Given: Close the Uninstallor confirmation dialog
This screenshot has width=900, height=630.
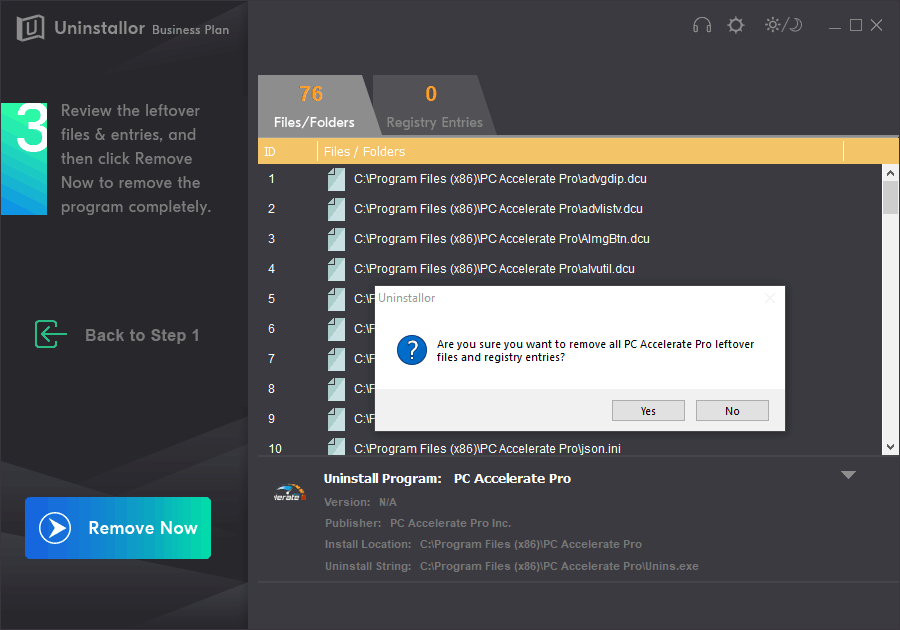Looking at the screenshot, I should [x=770, y=298].
